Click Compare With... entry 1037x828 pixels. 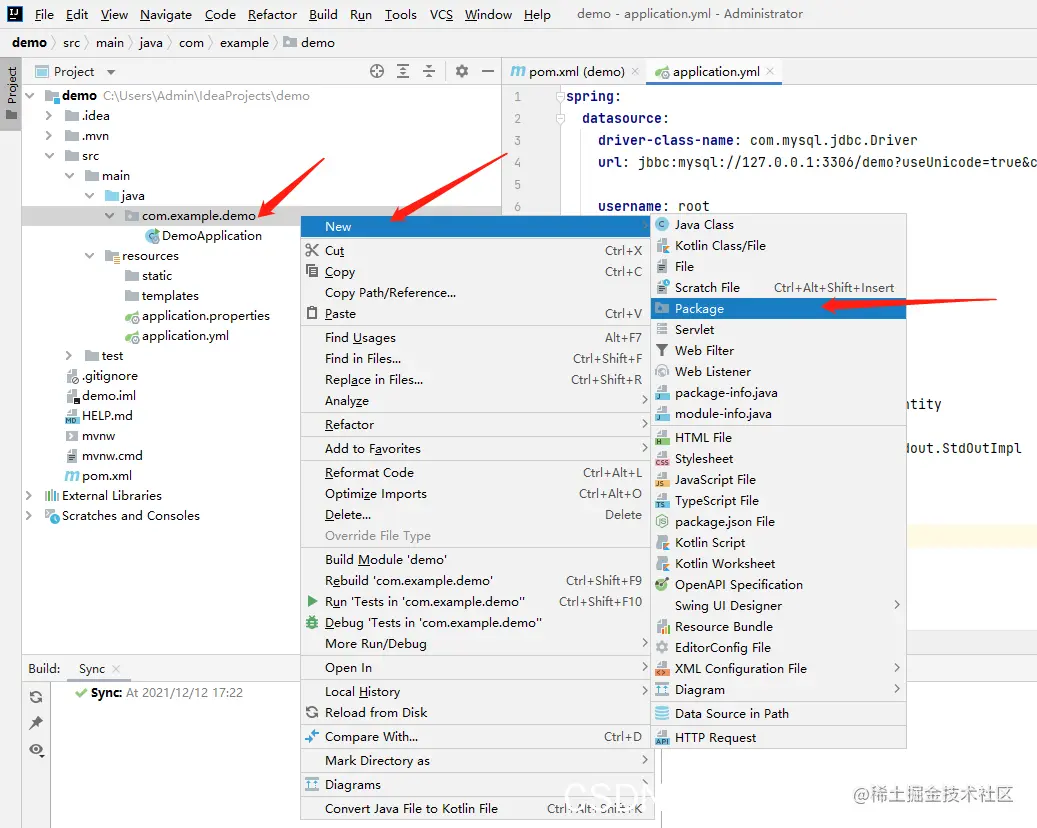476,737
